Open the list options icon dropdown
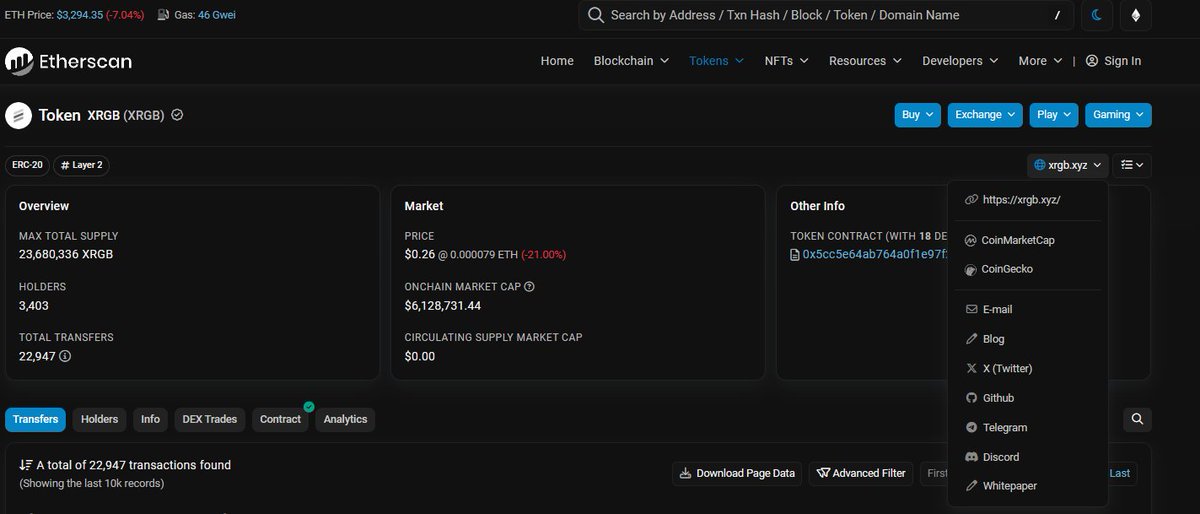 (1132, 165)
